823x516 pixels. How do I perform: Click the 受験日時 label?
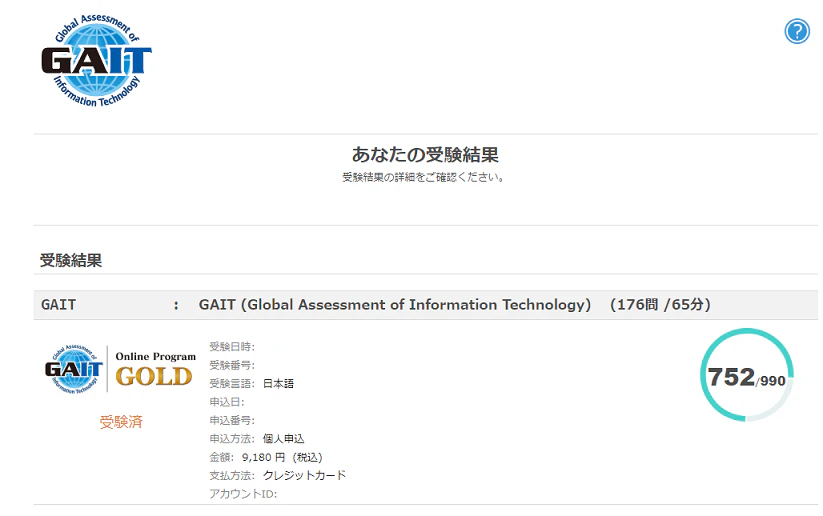tap(232, 346)
